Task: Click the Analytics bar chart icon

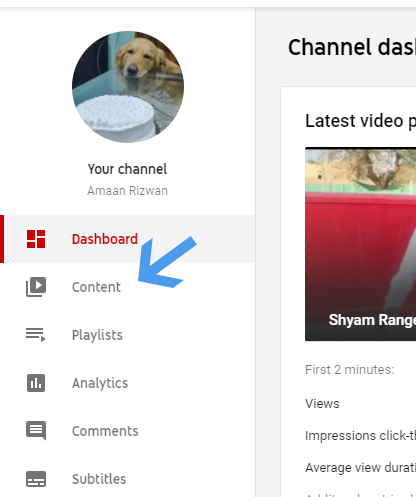Action: point(36,383)
